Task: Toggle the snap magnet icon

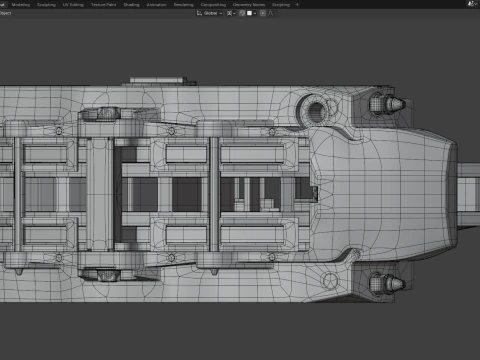Action: coord(242,13)
